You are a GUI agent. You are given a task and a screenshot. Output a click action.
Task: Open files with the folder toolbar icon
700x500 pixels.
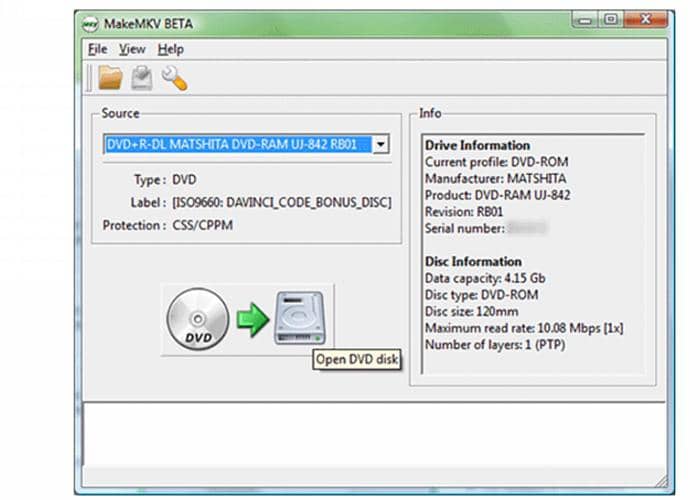[x=110, y=78]
